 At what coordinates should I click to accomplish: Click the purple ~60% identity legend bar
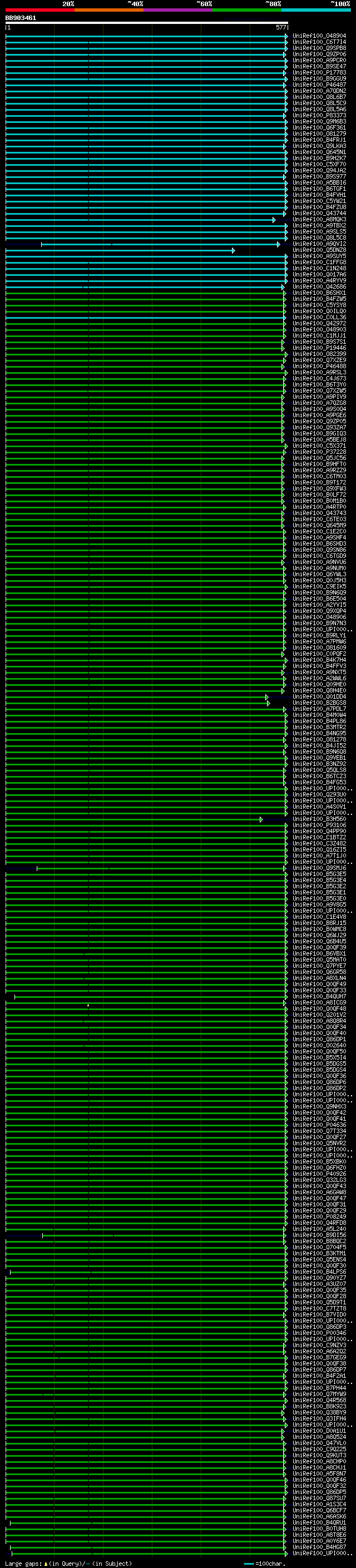[x=177, y=10]
